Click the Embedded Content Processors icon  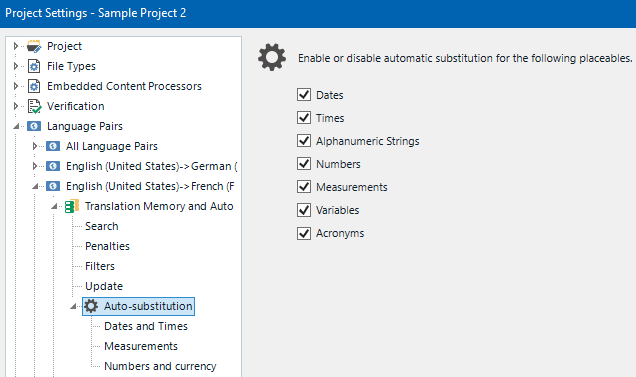coord(34,86)
